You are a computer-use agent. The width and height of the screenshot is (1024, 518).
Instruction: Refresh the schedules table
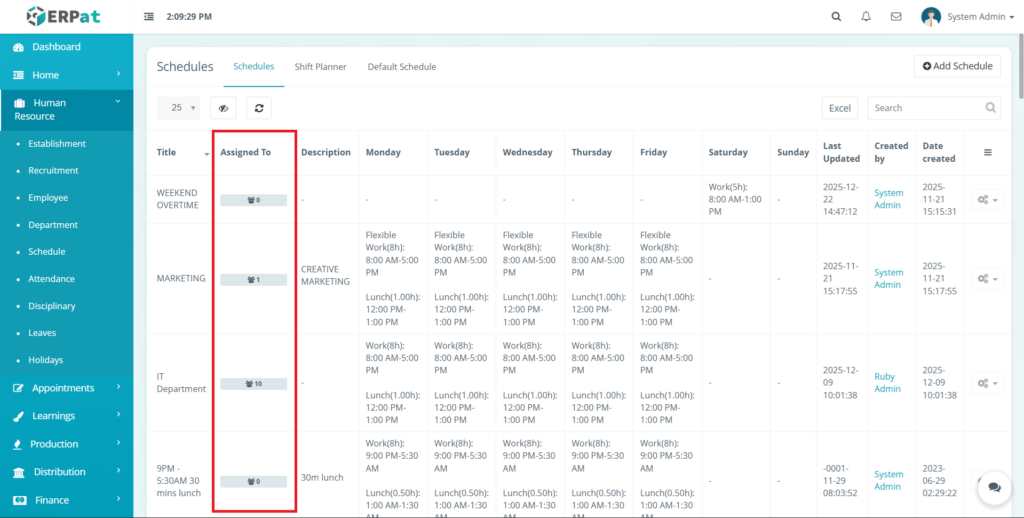point(259,108)
